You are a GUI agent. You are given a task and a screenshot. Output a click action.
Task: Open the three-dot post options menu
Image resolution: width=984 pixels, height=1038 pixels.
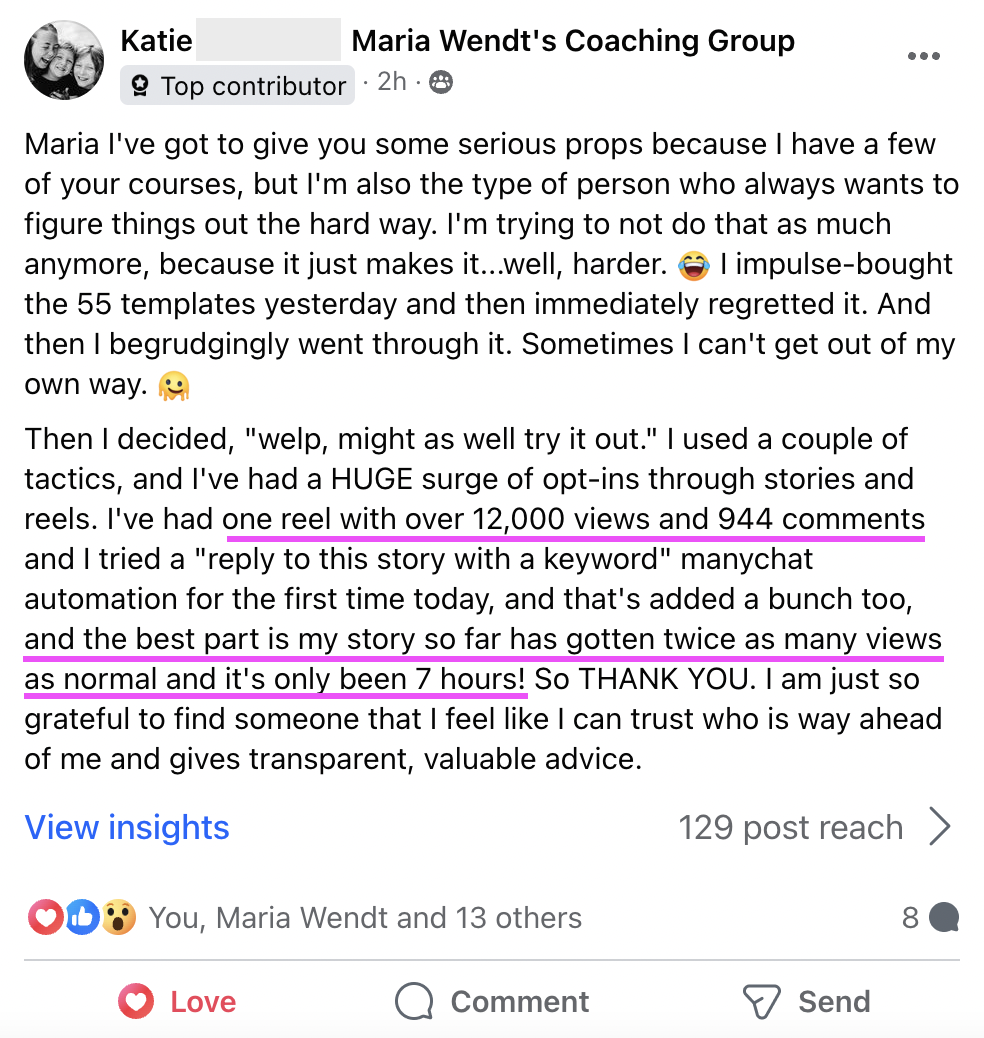922,57
